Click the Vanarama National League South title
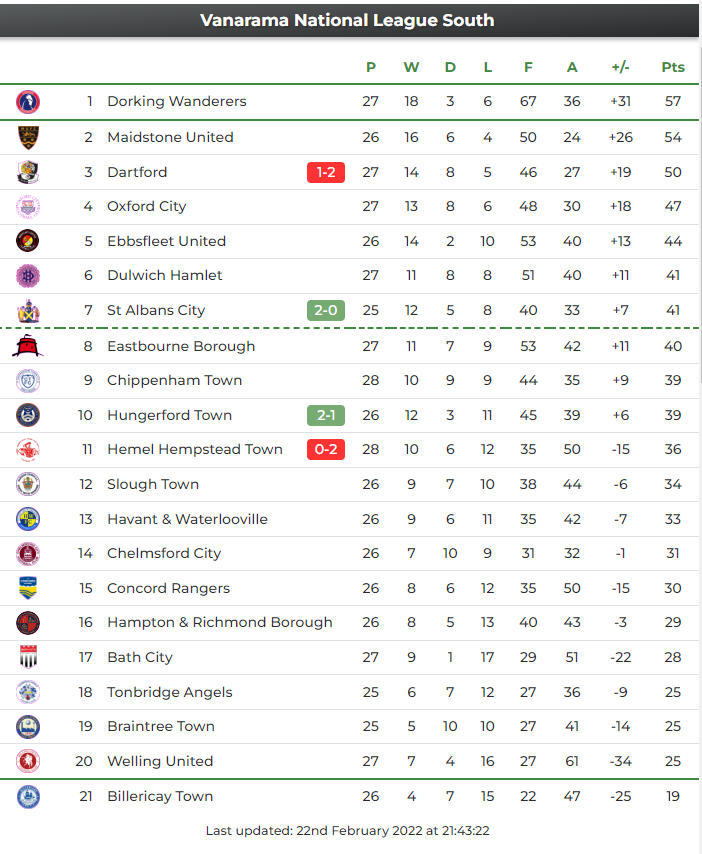The image size is (702, 854). pos(347,20)
